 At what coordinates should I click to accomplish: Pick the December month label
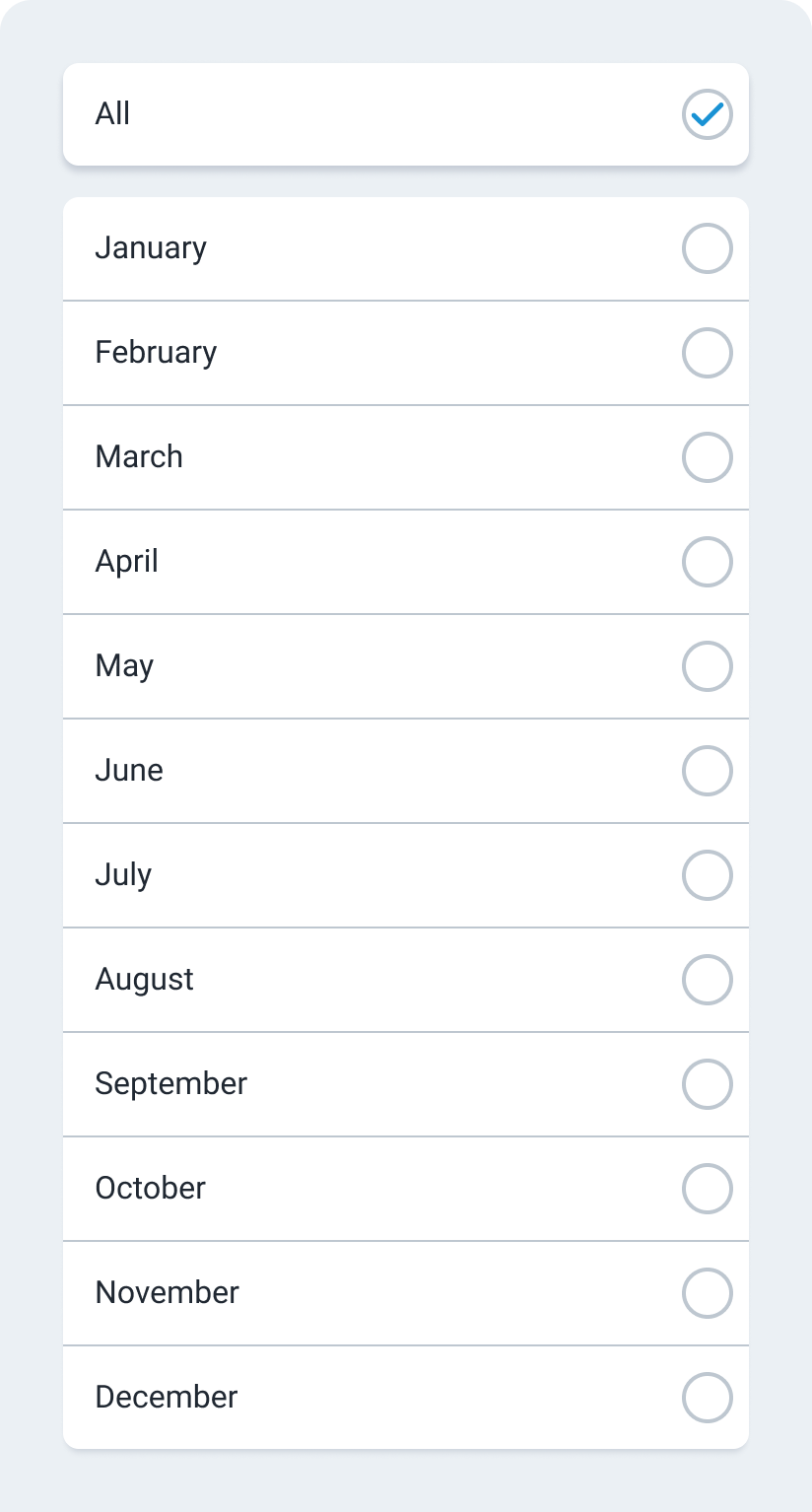pyautogui.click(x=166, y=1398)
